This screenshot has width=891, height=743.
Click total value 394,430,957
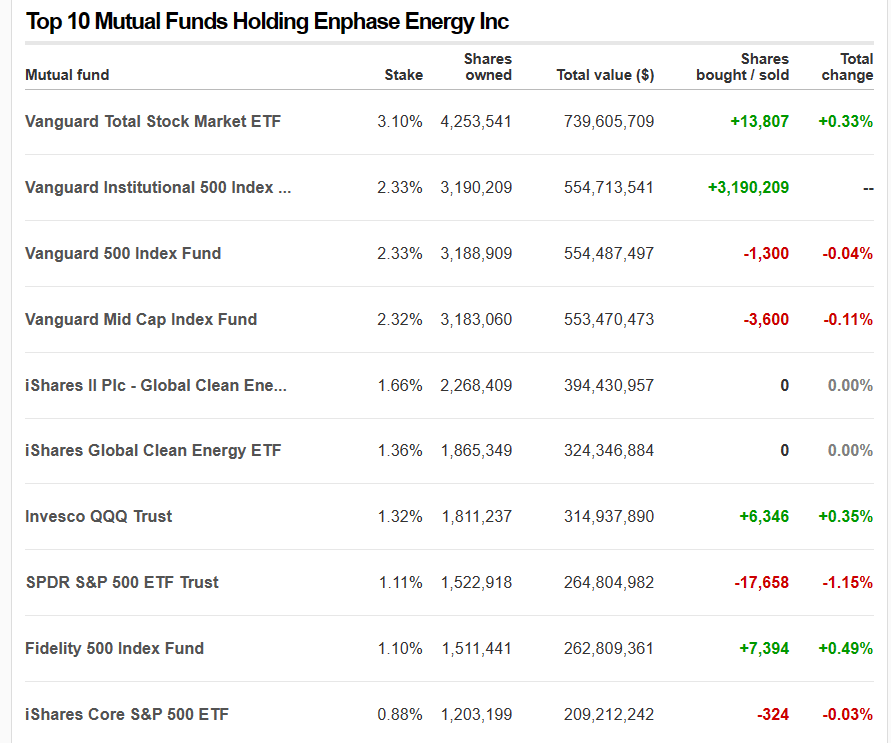tap(609, 385)
